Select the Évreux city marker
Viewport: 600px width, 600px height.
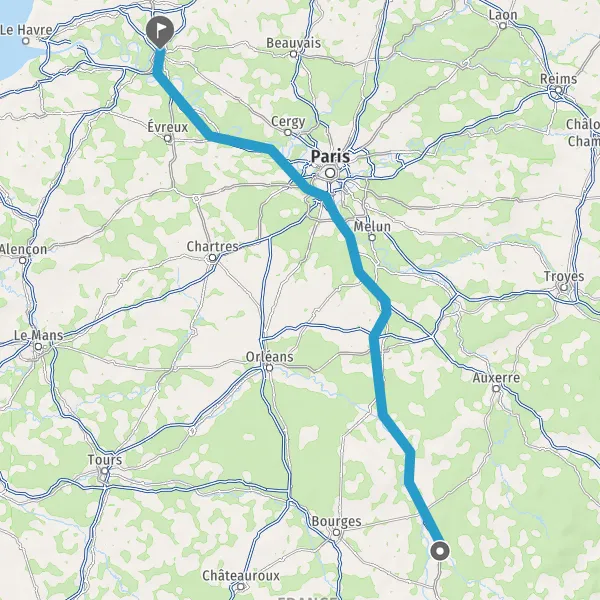click(168, 139)
